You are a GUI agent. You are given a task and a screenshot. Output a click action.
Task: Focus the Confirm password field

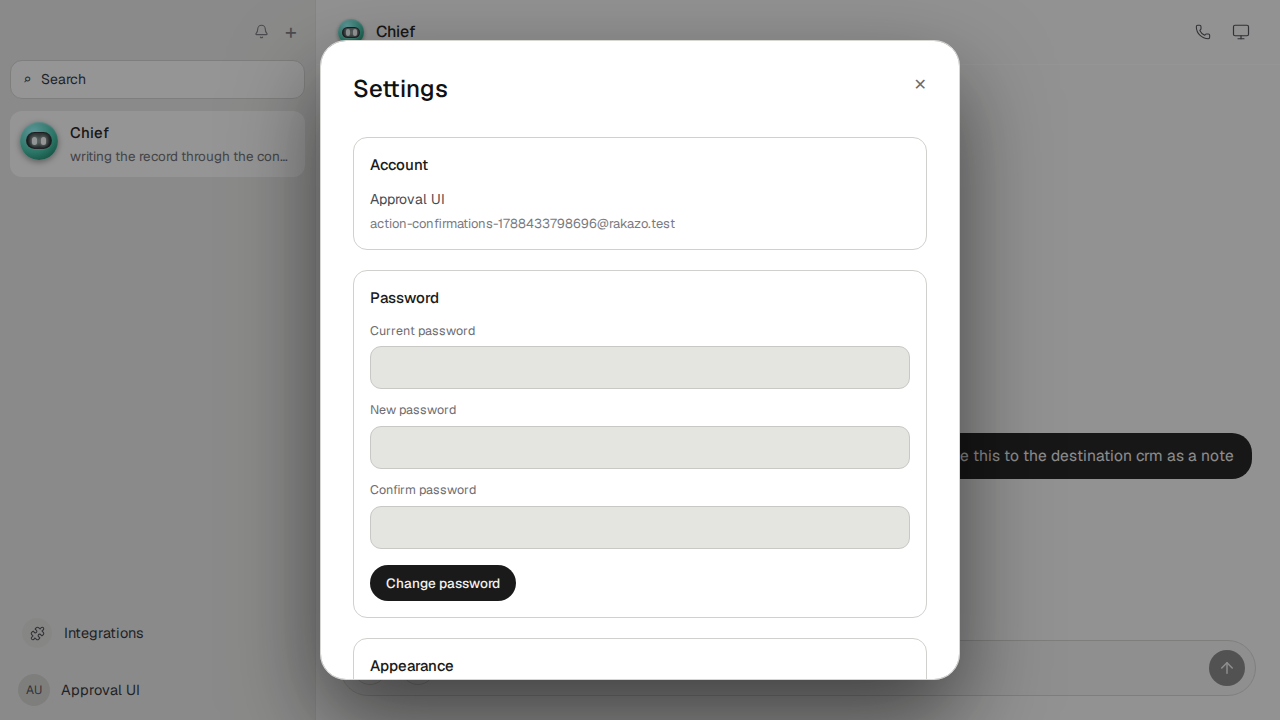click(640, 527)
